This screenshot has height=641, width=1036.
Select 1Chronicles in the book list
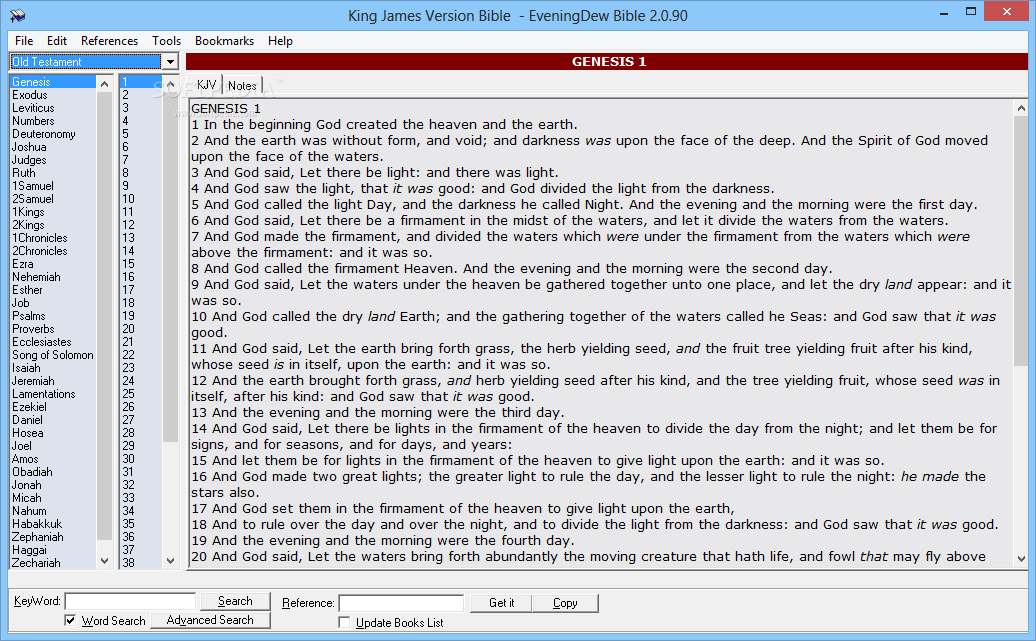pos(53,238)
